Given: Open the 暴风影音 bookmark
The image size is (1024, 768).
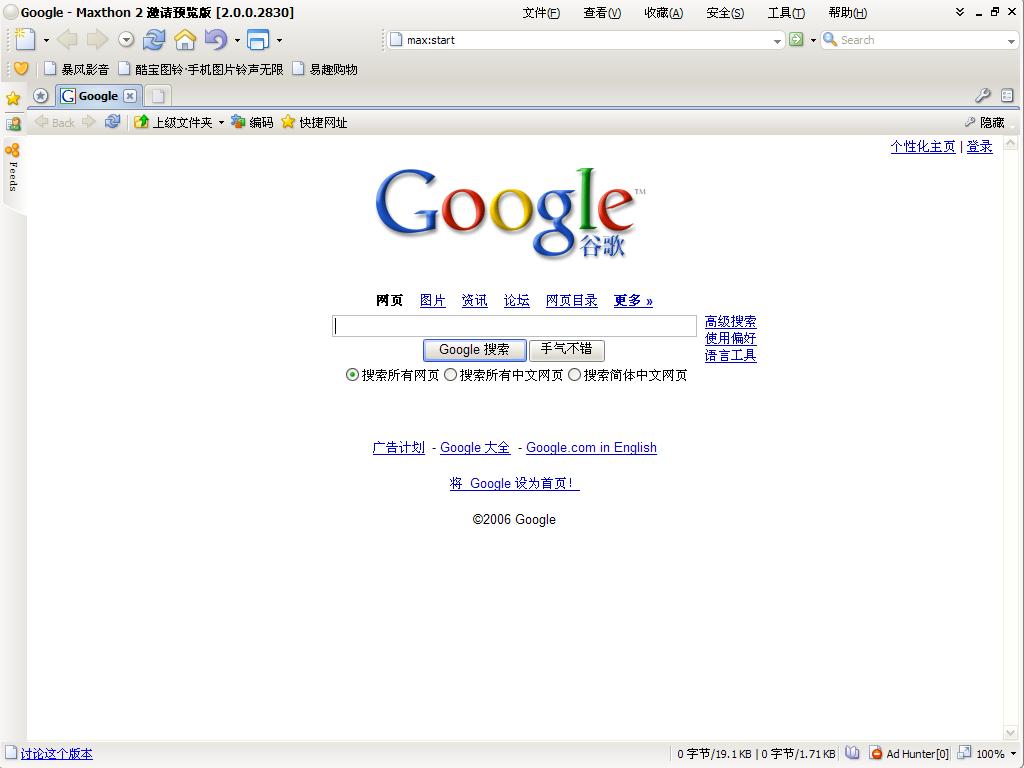Looking at the screenshot, I should click(x=76, y=69).
